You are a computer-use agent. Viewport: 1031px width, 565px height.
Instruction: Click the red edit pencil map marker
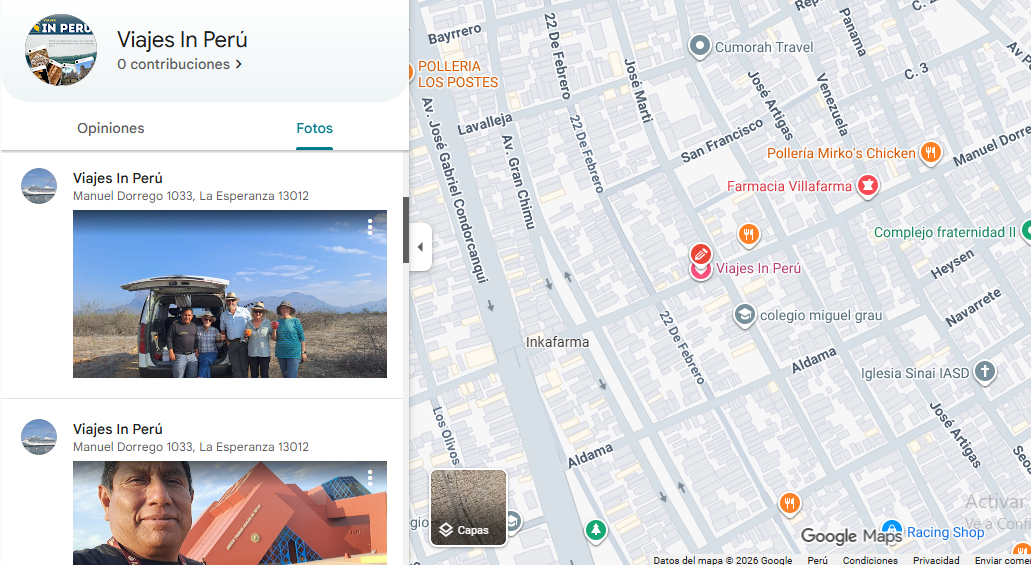coord(701,253)
